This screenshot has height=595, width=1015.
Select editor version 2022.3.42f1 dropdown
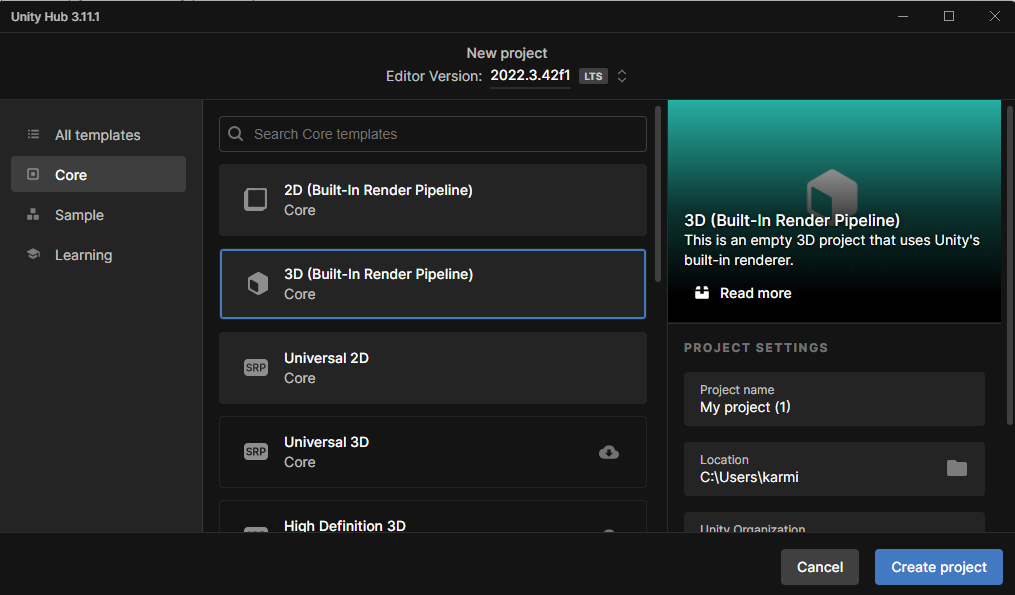click(x=530, y=76)
